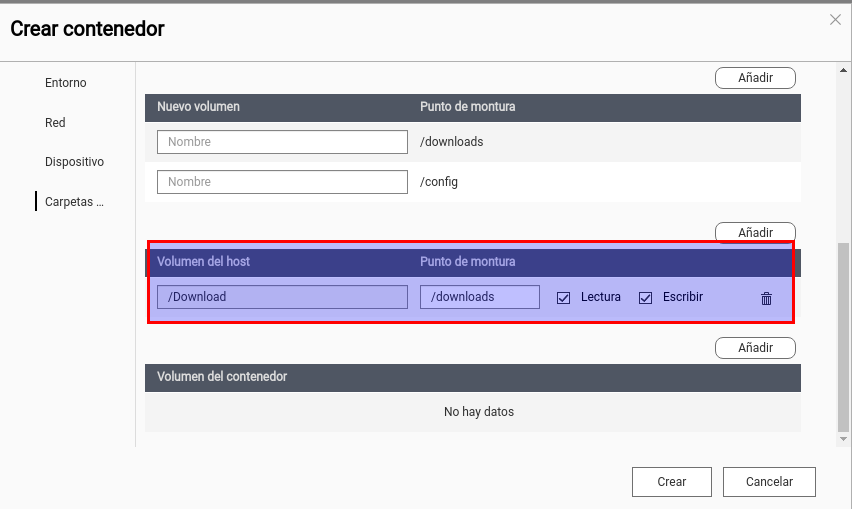The height and width of the screenshot is (509, 852).
Task: Open the Entorno section
Action: point(66,83)
